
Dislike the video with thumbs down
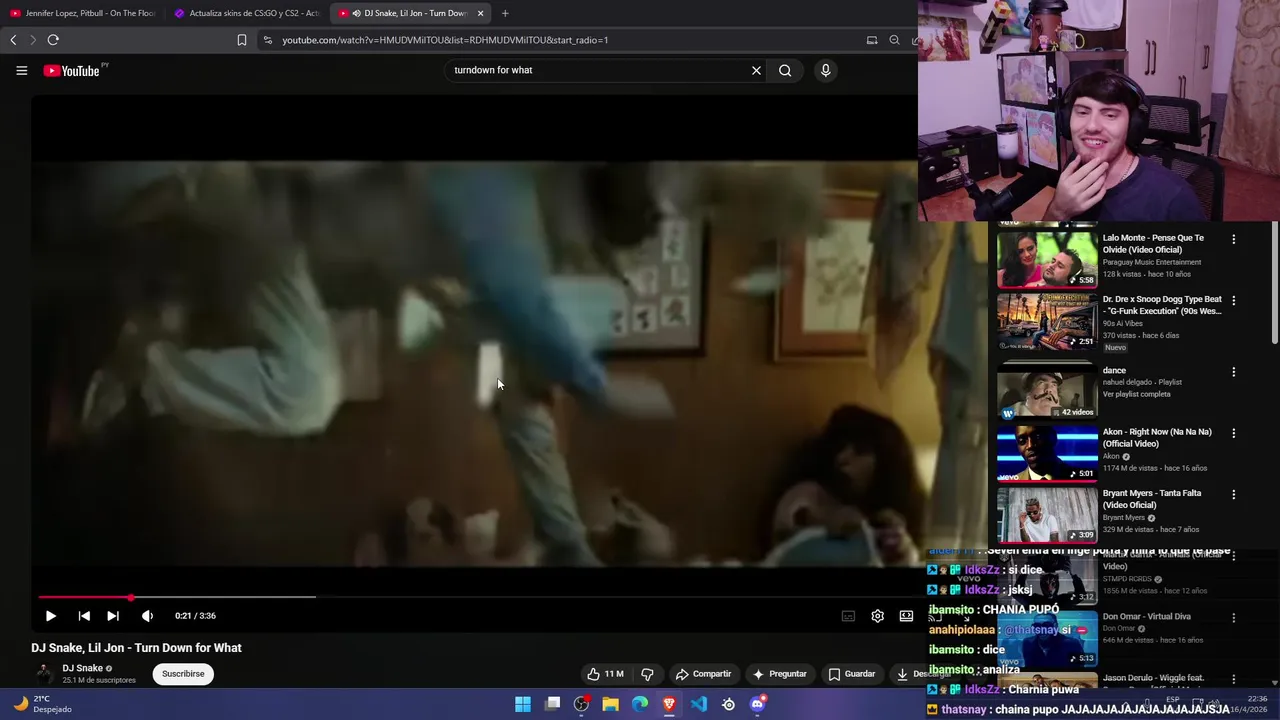[647, 674]
